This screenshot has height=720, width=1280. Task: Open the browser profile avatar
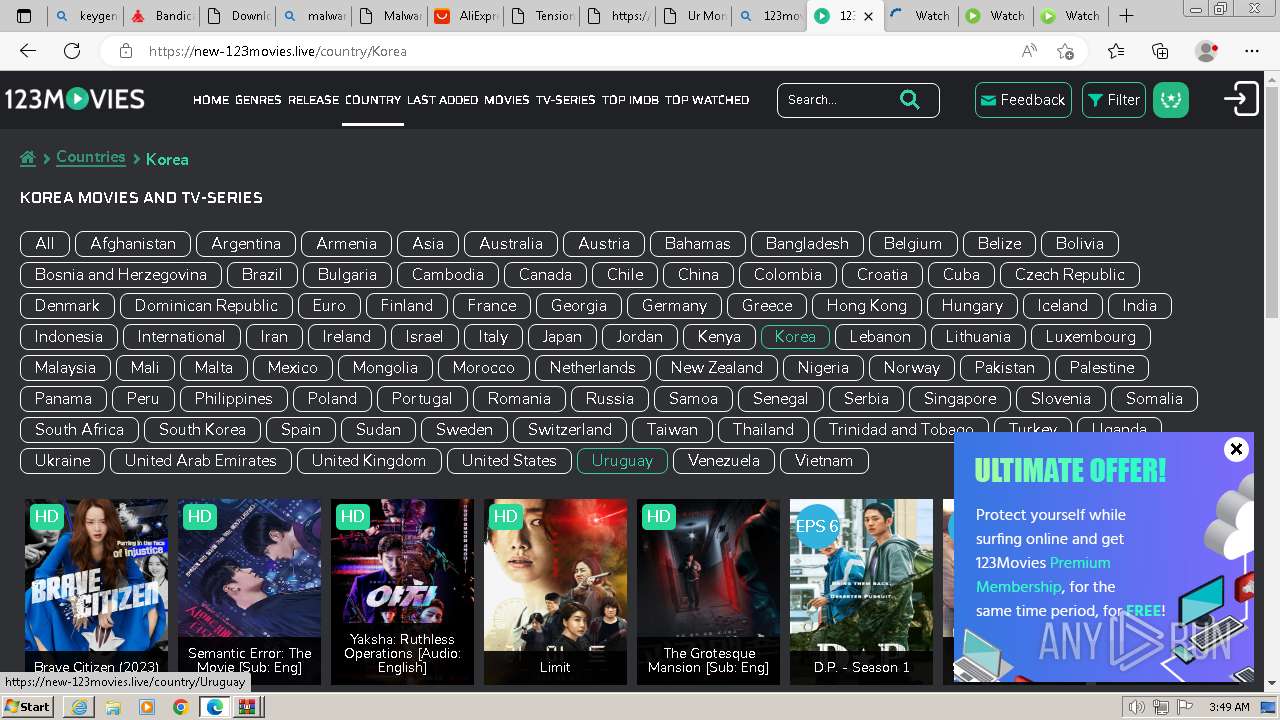tap(1207, 51)
